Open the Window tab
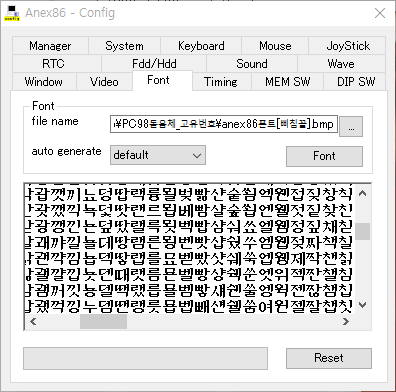The image size is (396, 392). (44, 82)
